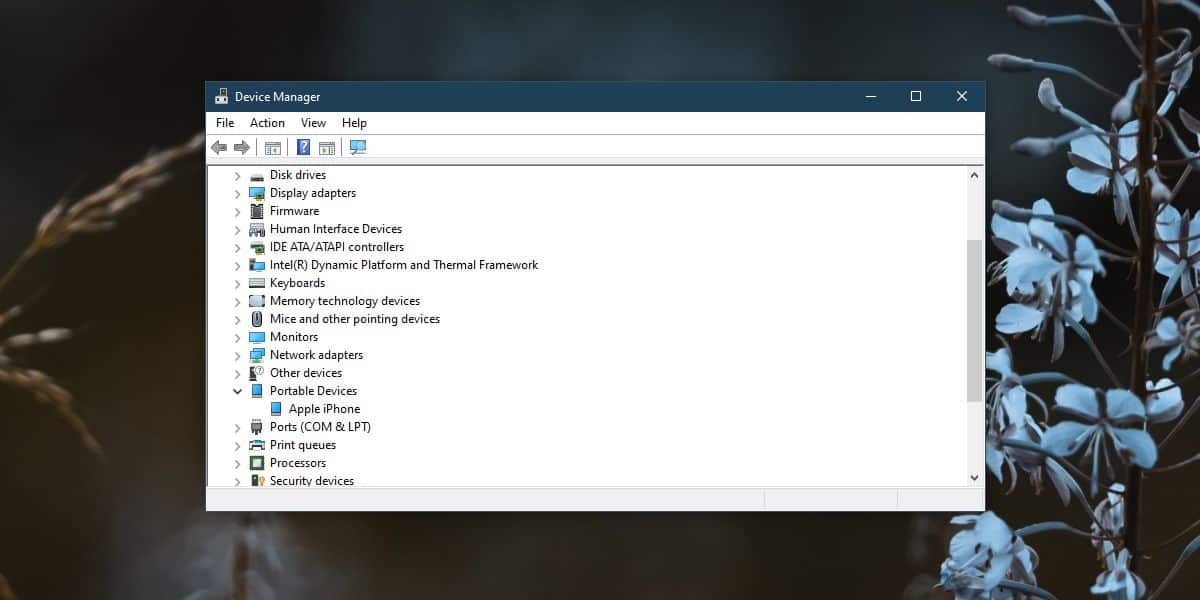Screen dimensions: 1200x600
Task: Click the Display adapters device icon
Action: click(x=257, y=193)
